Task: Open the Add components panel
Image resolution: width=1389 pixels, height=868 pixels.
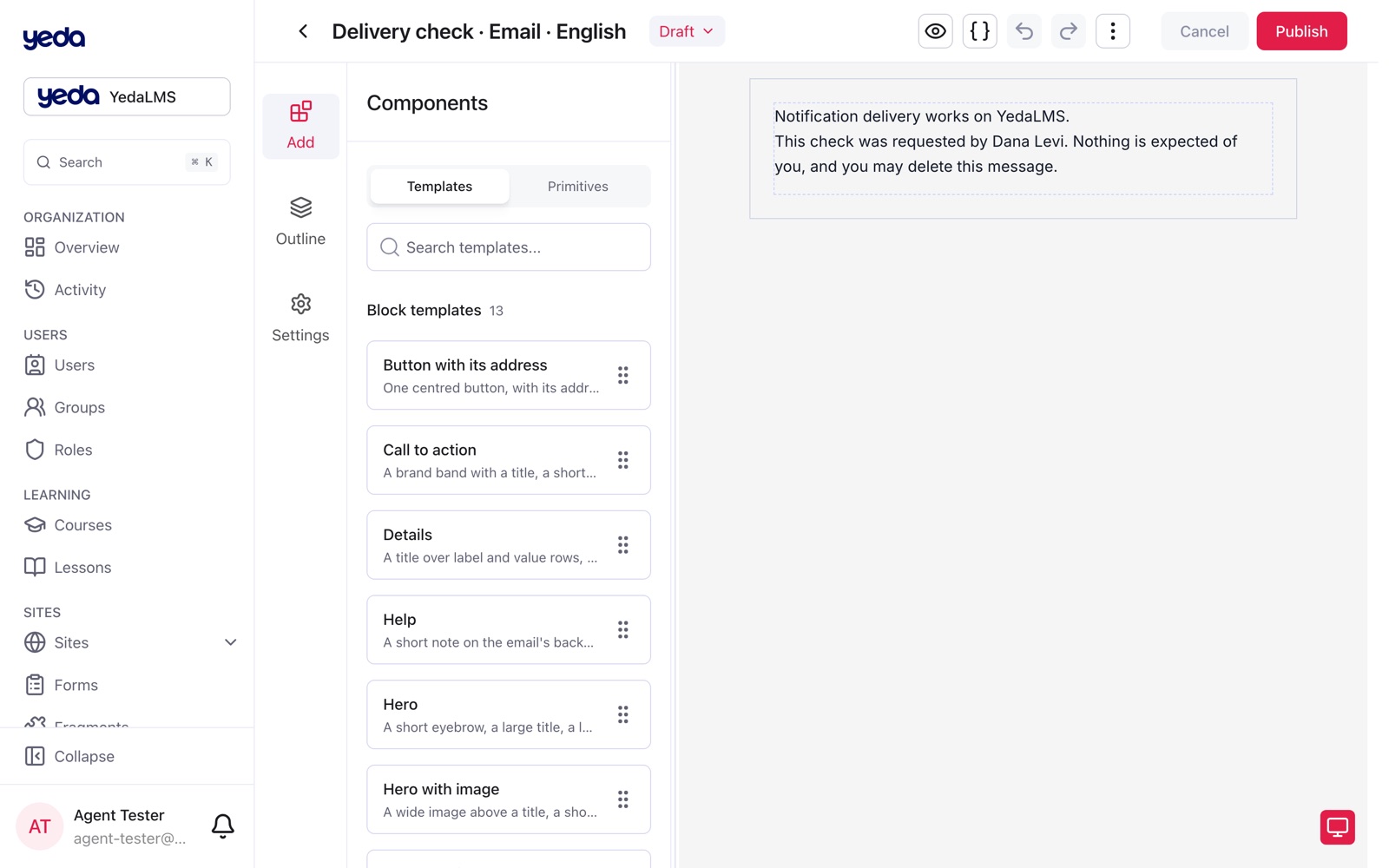Action: 300,126
